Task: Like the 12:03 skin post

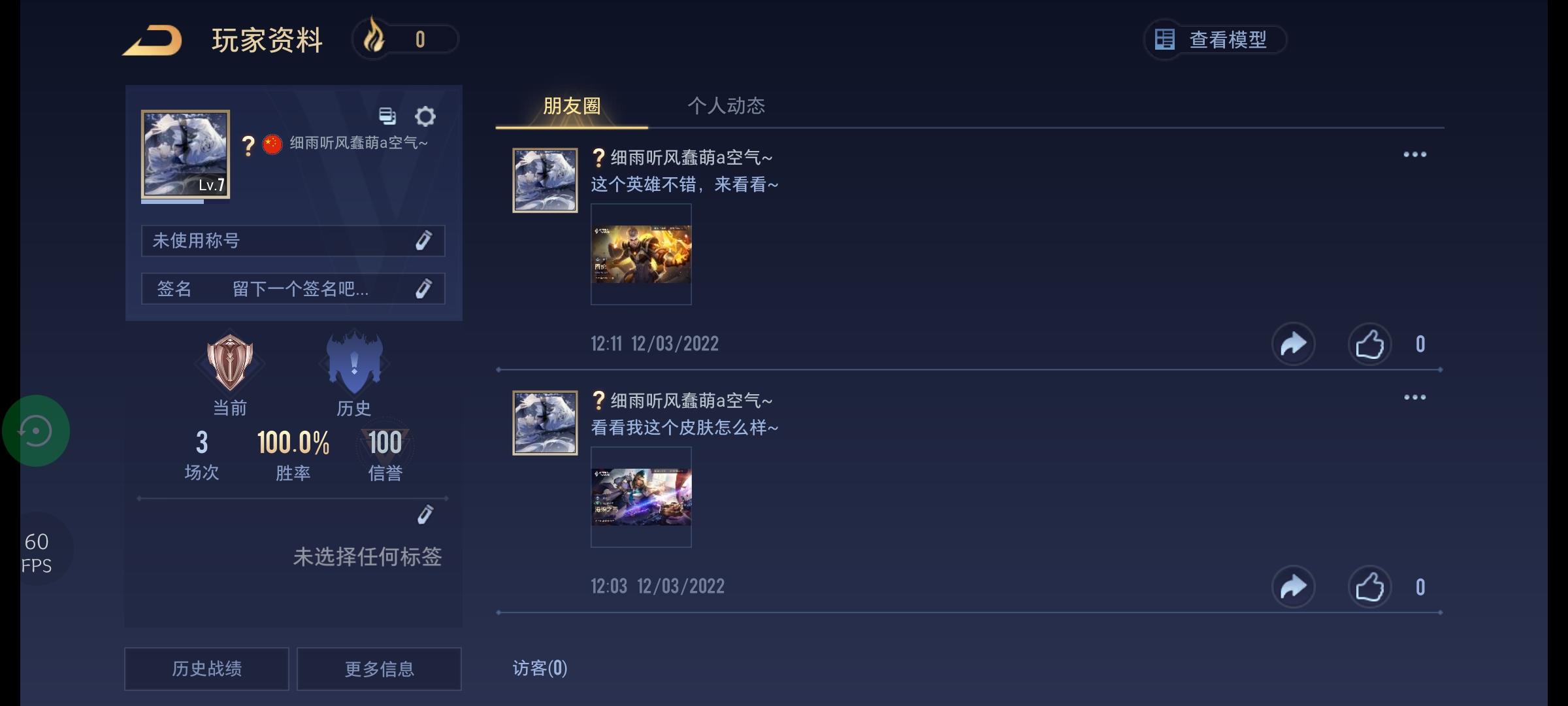Action: pos(1369,587)
